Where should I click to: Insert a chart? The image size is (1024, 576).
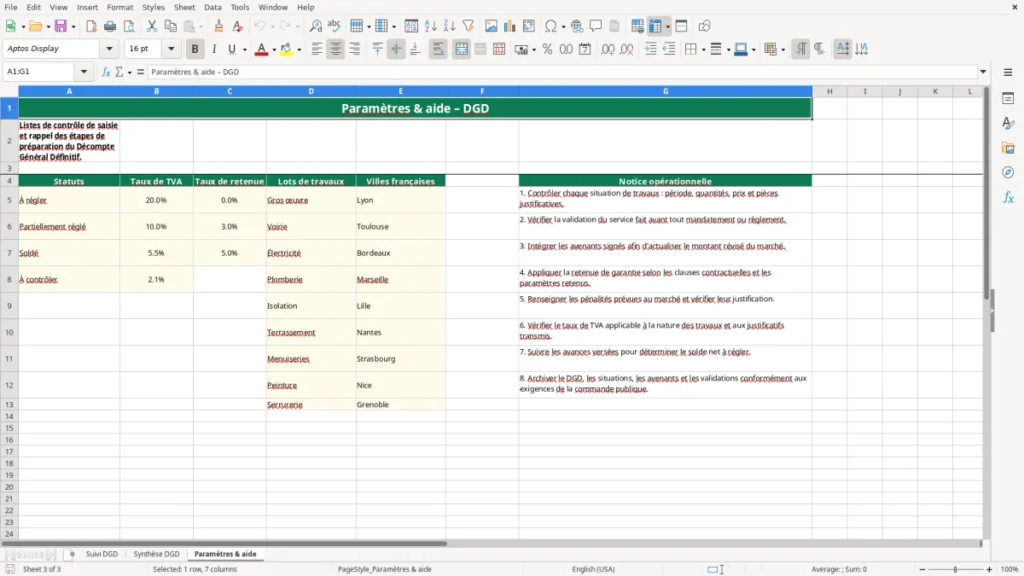click(x=510, y=26)
